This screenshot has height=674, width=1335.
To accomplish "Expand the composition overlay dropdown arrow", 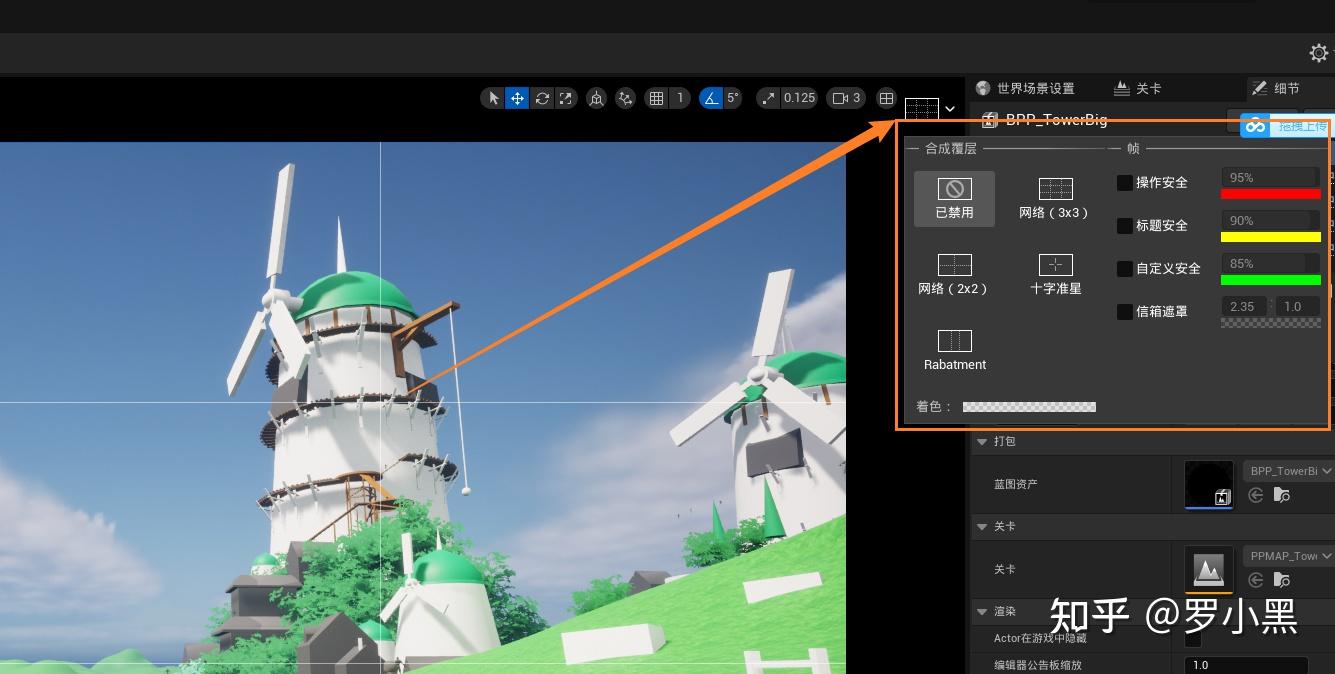I will point(950,109).
